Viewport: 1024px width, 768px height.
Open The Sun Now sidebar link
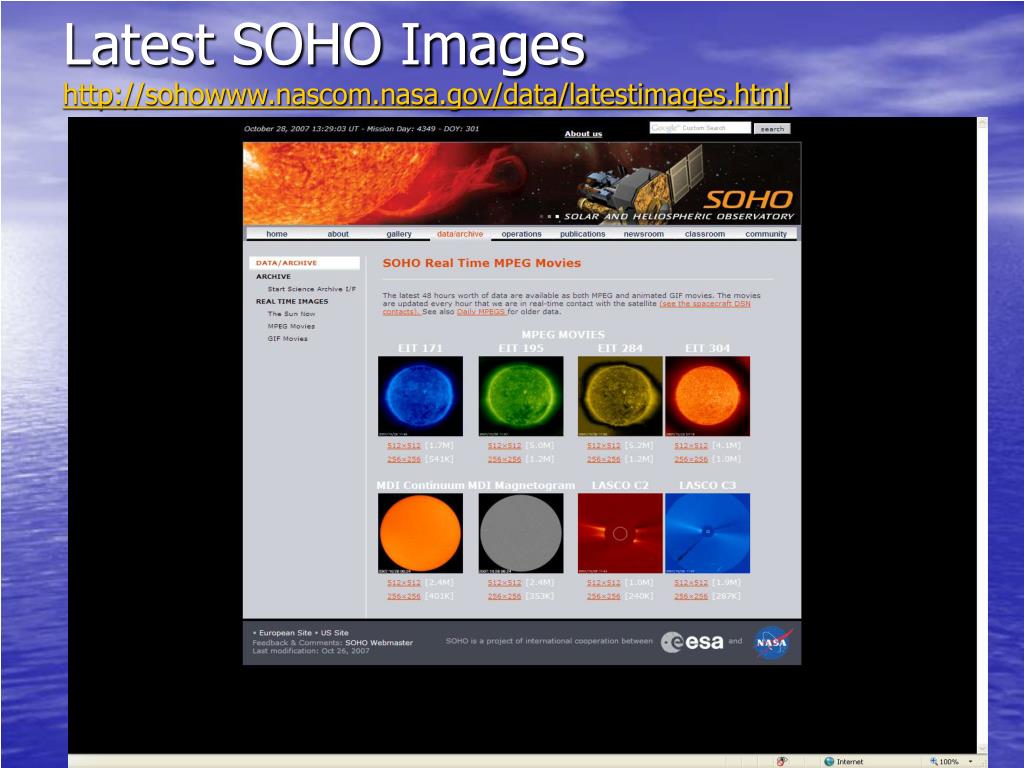tap(291, 313)
